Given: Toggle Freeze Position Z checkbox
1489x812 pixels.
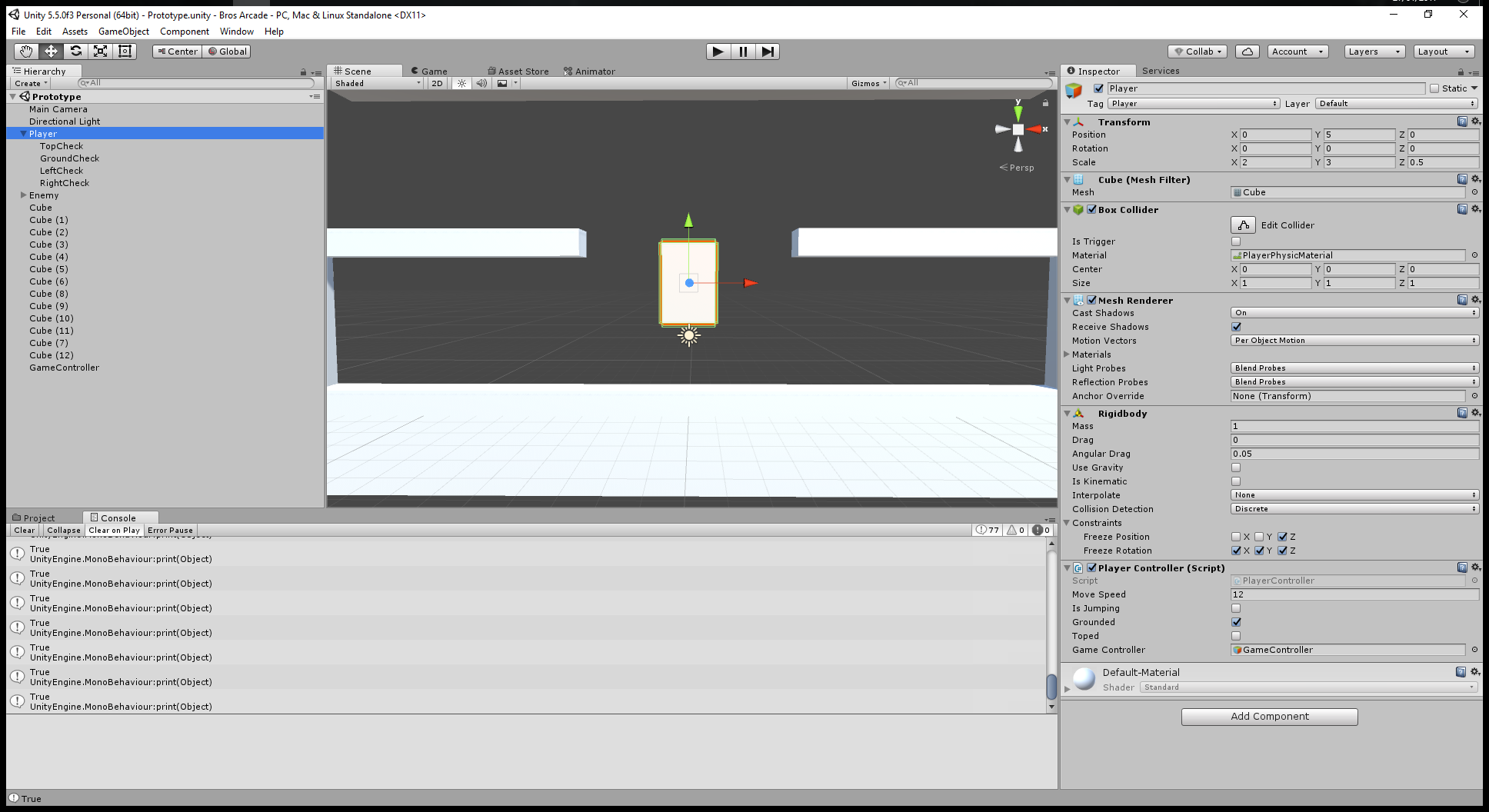Looking at the screenshot, I should pyautogui.click(x=1282, y=537).
